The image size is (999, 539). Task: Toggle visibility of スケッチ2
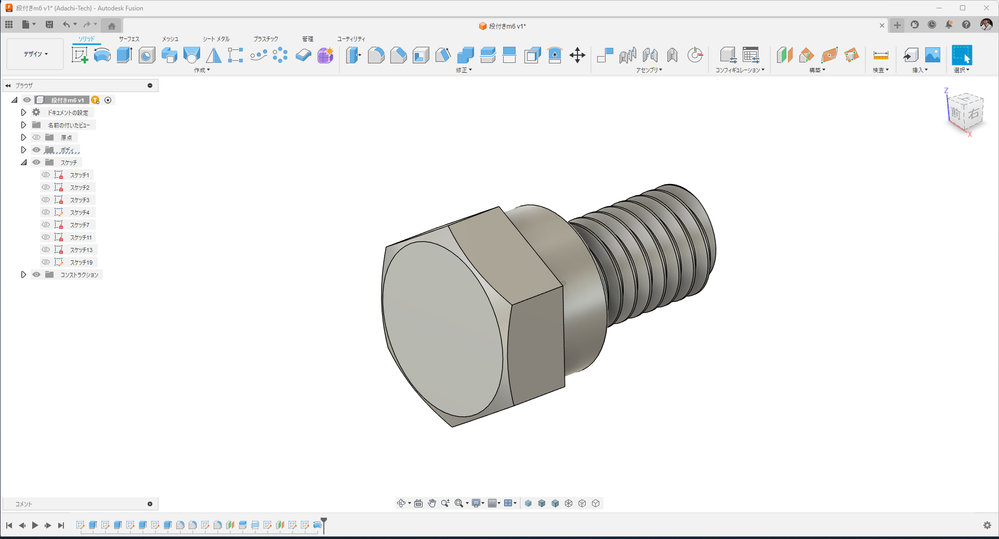45,187
